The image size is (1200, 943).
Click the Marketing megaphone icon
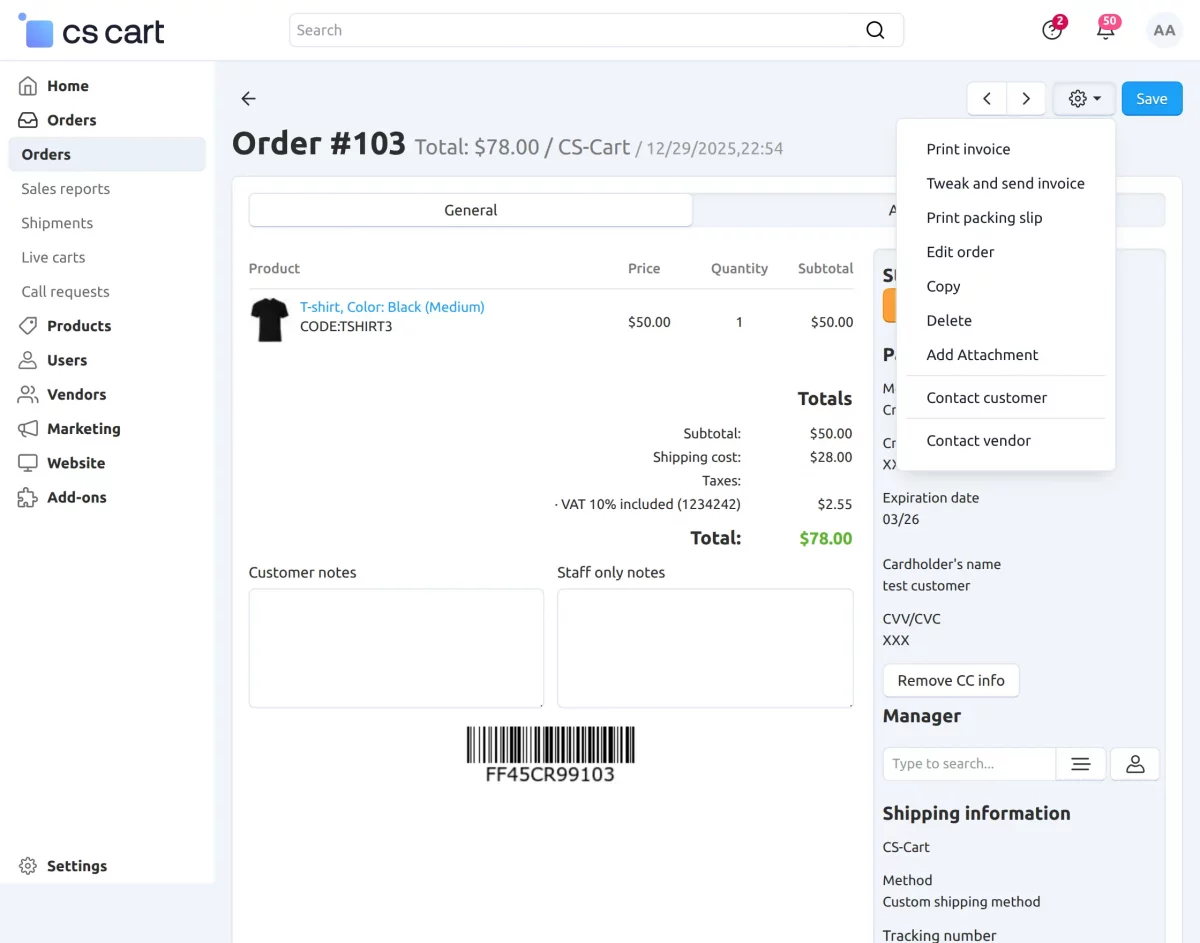pyautogui.click(x=28, y=428)
